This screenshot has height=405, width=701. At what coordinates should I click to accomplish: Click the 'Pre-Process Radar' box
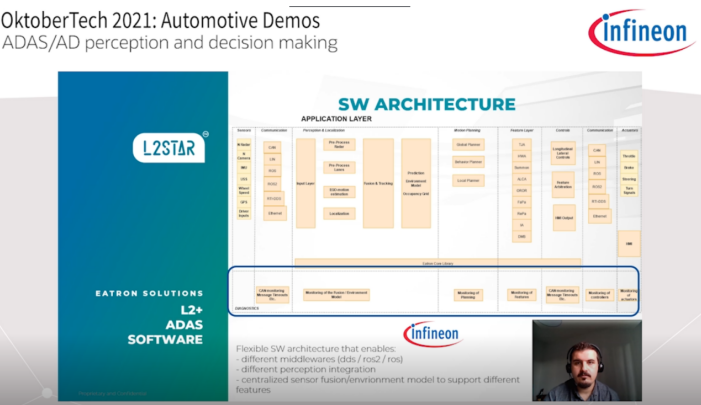pyautogui.click(x=339, y=144)
